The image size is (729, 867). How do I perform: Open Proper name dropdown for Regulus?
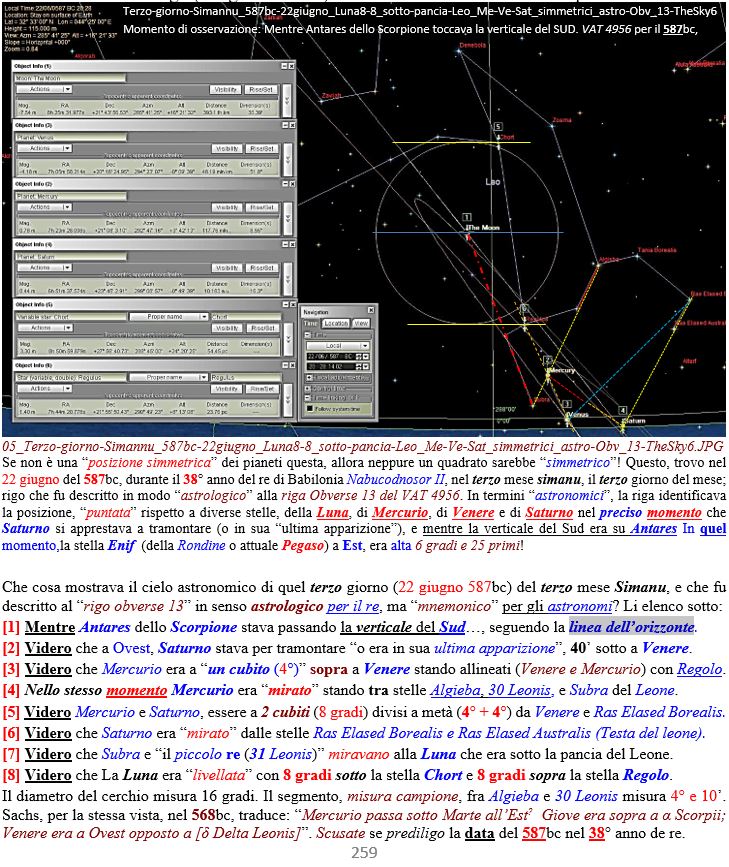[x=169, y=377]
